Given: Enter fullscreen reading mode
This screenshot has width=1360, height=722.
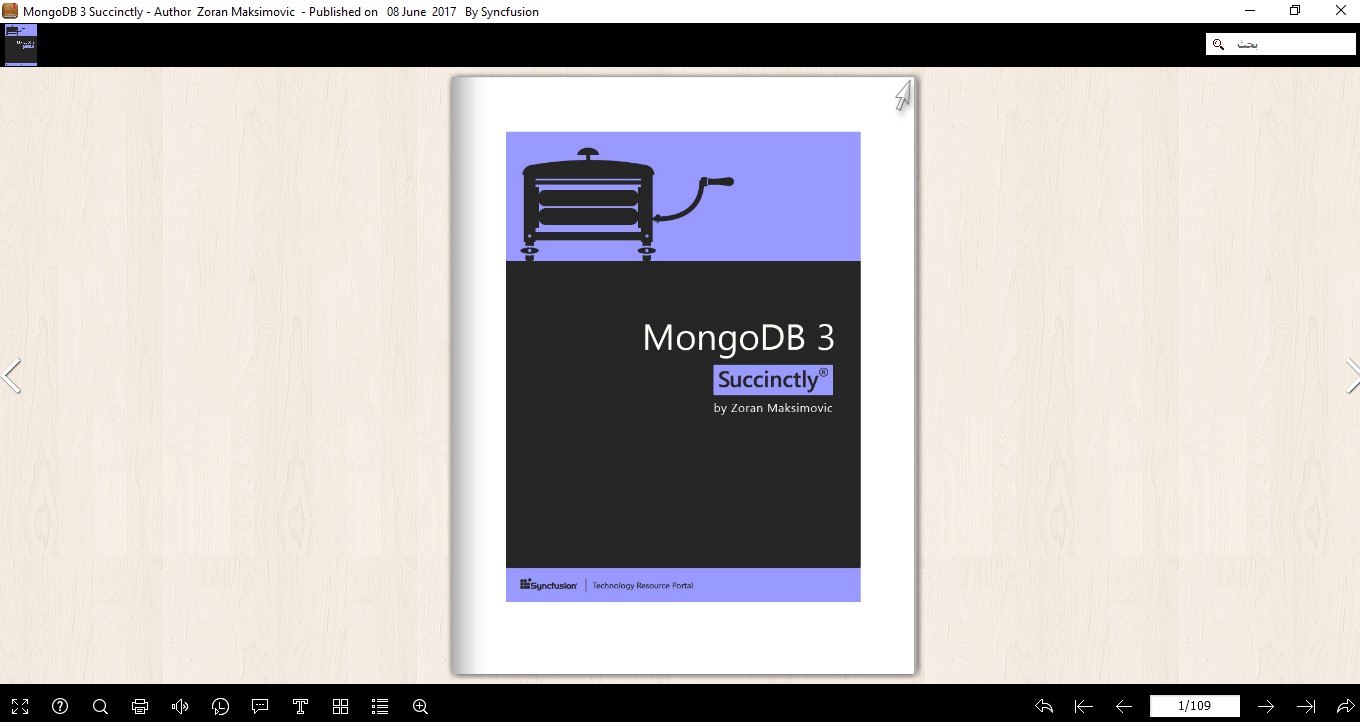Looking at the screenshot, I should pos(20,707).
